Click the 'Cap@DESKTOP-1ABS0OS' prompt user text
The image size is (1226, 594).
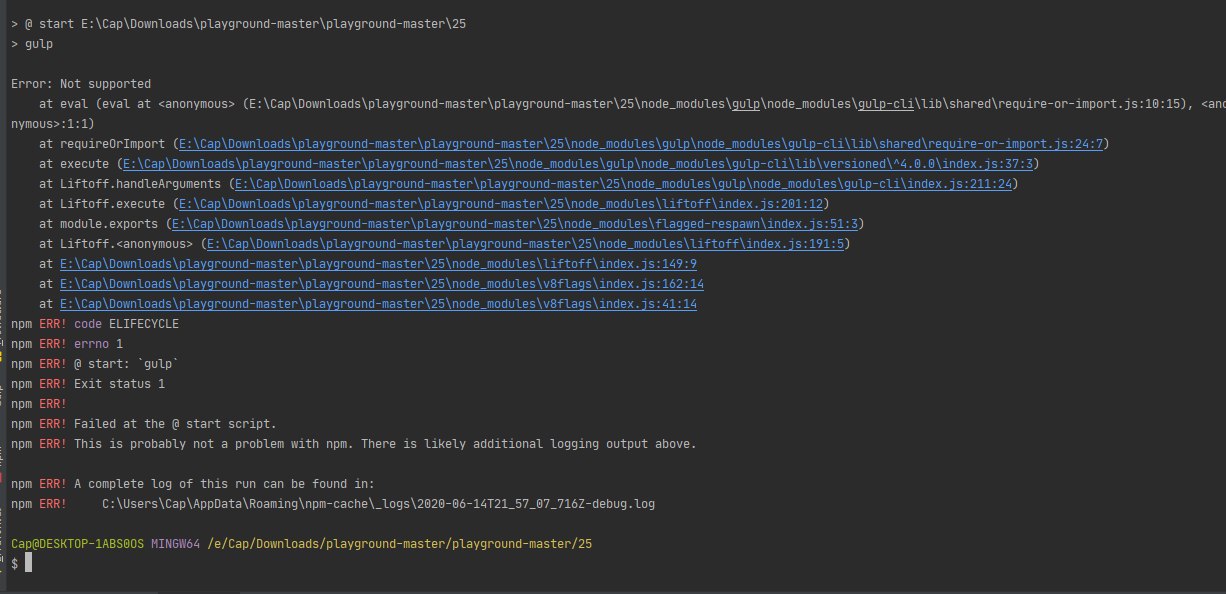(78, 543)
